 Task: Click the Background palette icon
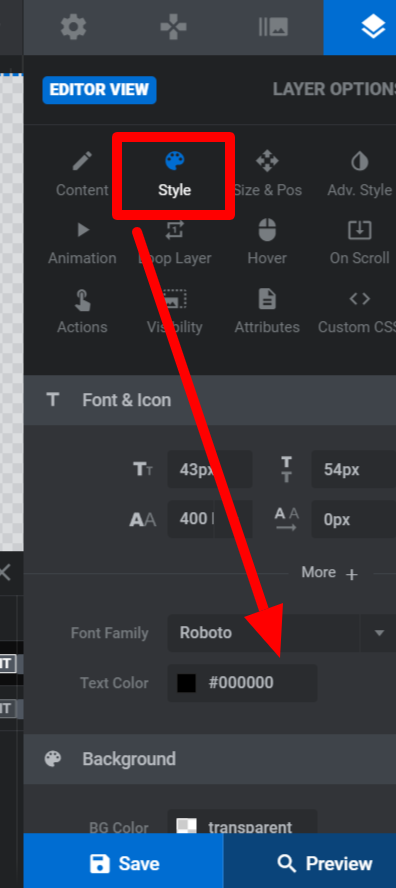tap(53, 759)
